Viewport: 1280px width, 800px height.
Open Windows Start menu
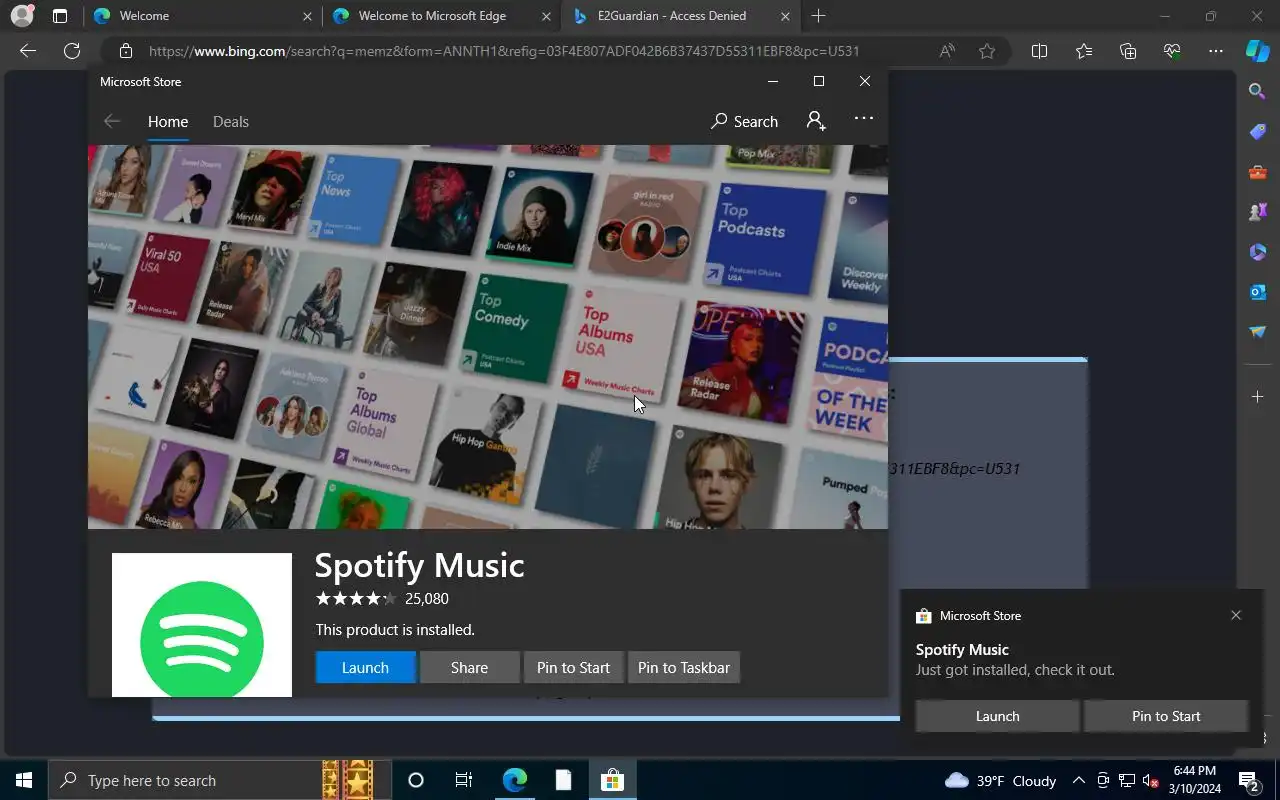tap(24, 780)
